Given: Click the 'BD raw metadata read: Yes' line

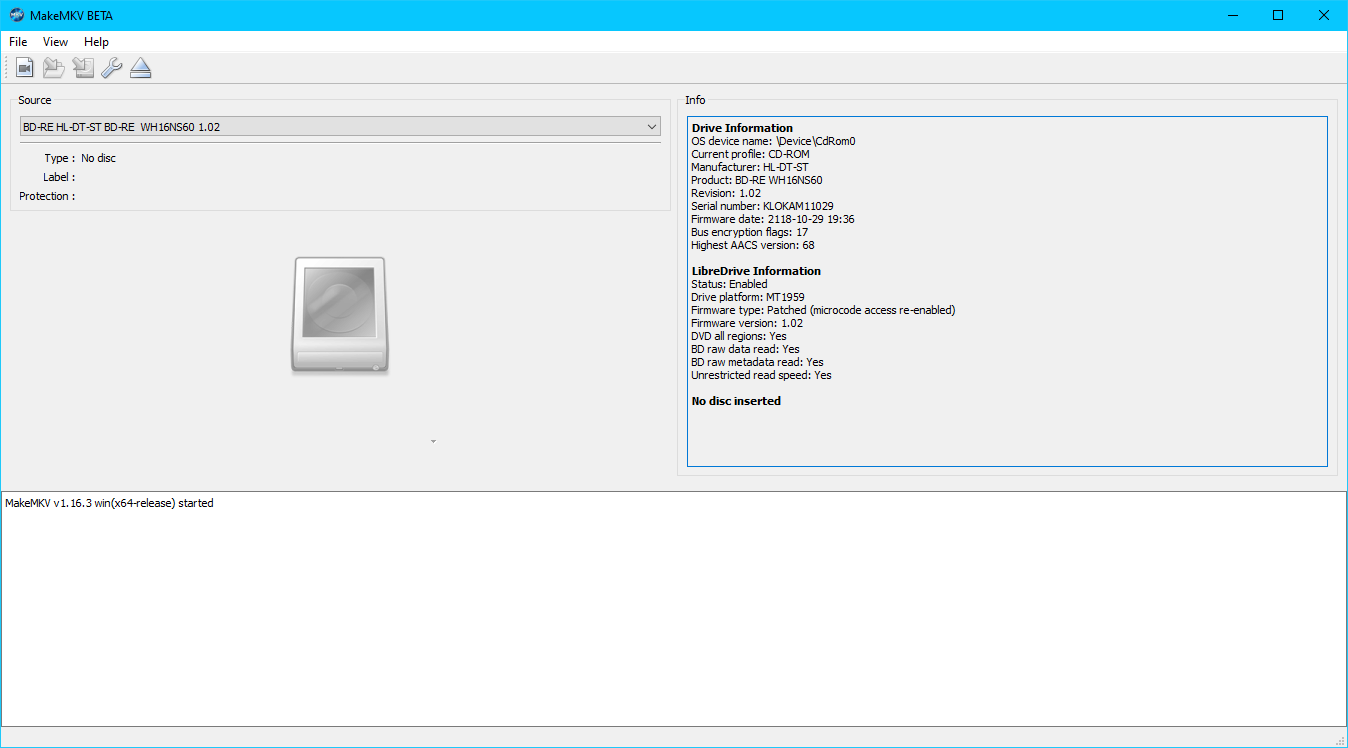Looking at the screenshot, I should (x=757, y=362).
